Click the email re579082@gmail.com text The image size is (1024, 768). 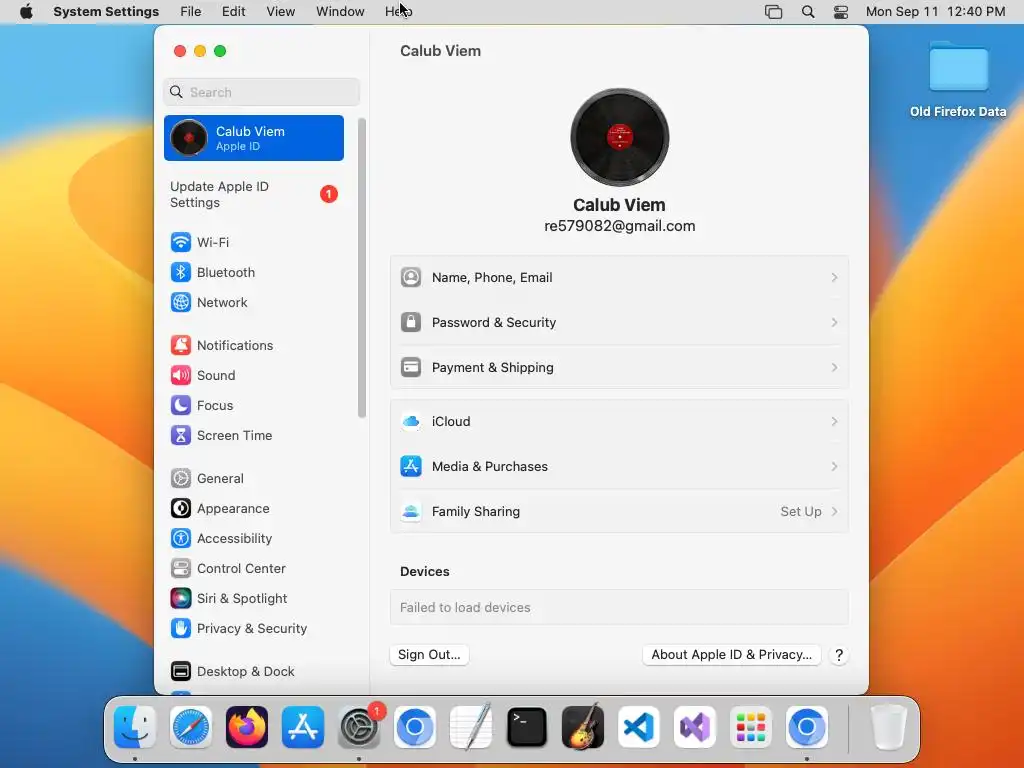tap(619, 226)
